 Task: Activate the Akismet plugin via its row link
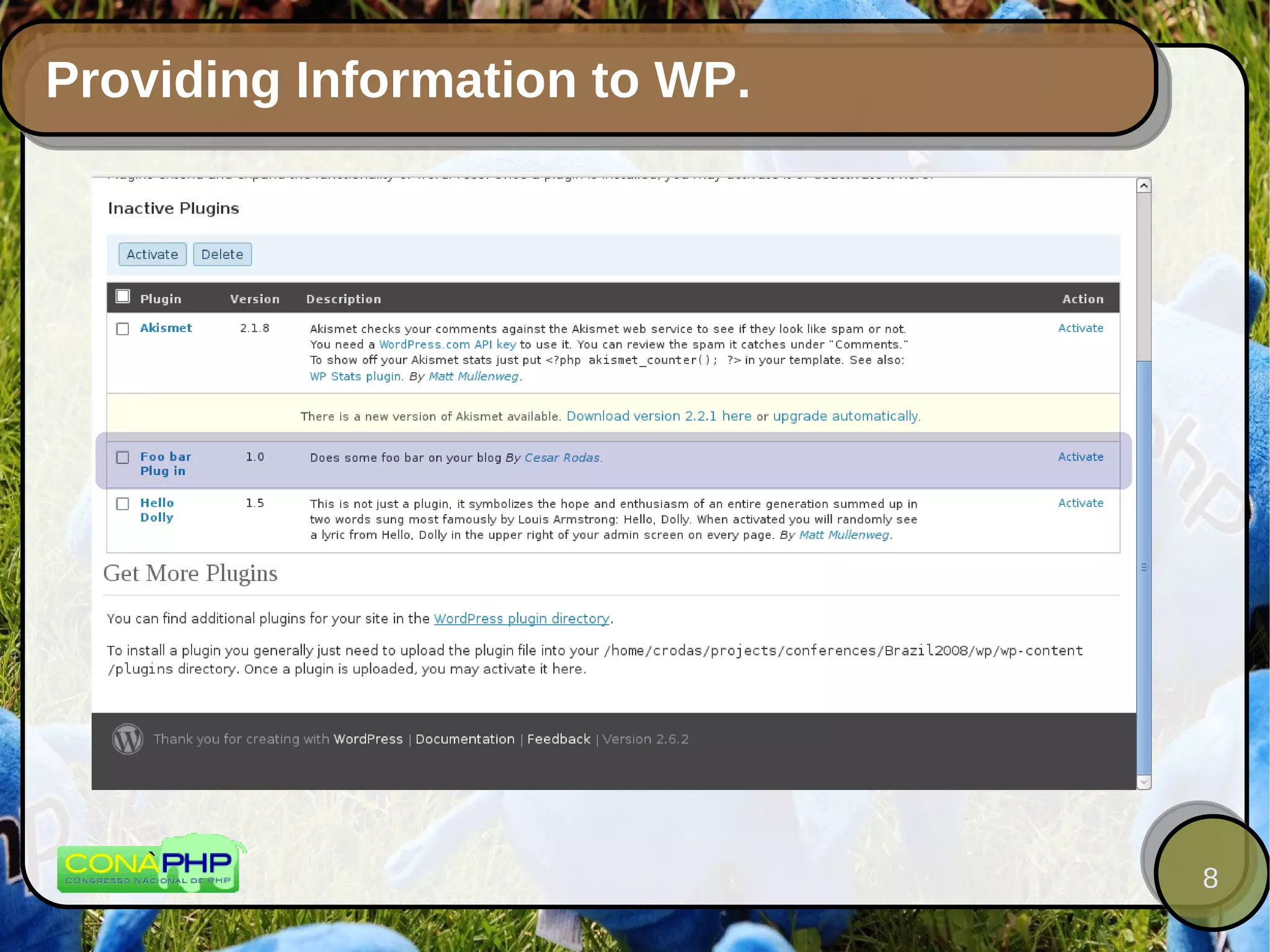click(1081, 328)
